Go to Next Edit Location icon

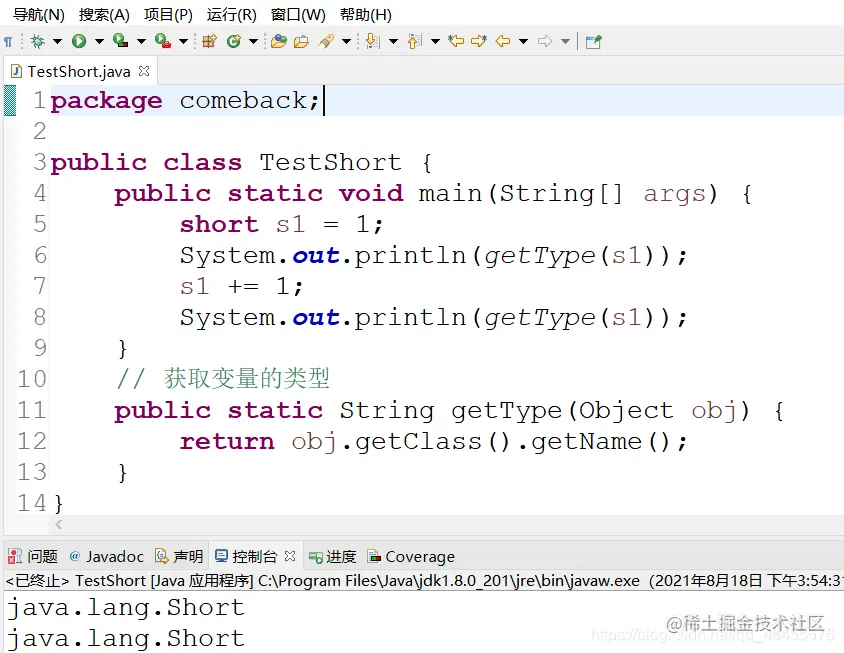coord(479,41)
